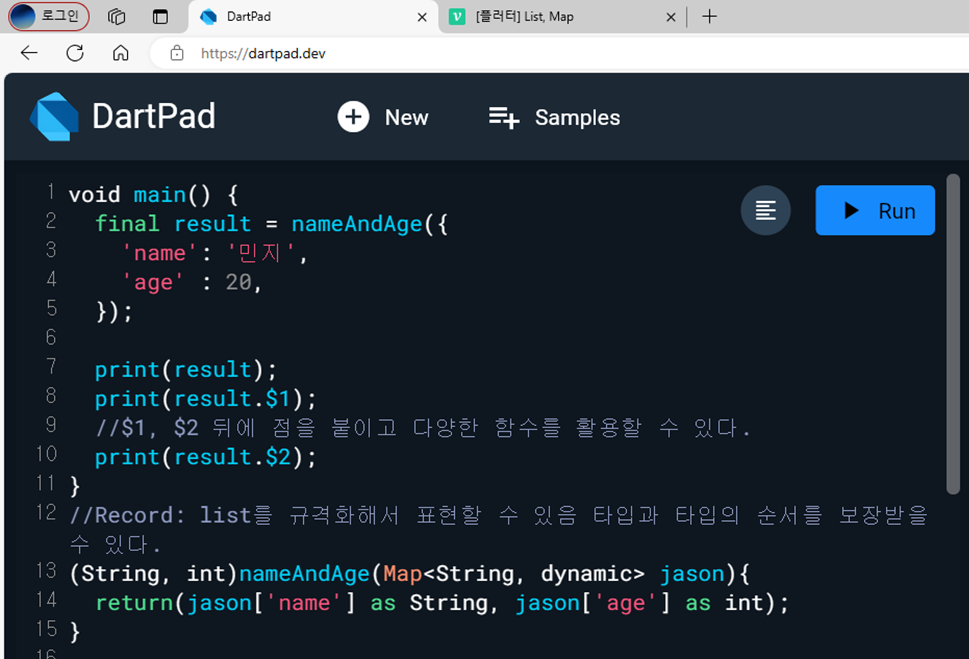Click 'print(result.$1);' on line 8
969x659 pixels.
205,399
